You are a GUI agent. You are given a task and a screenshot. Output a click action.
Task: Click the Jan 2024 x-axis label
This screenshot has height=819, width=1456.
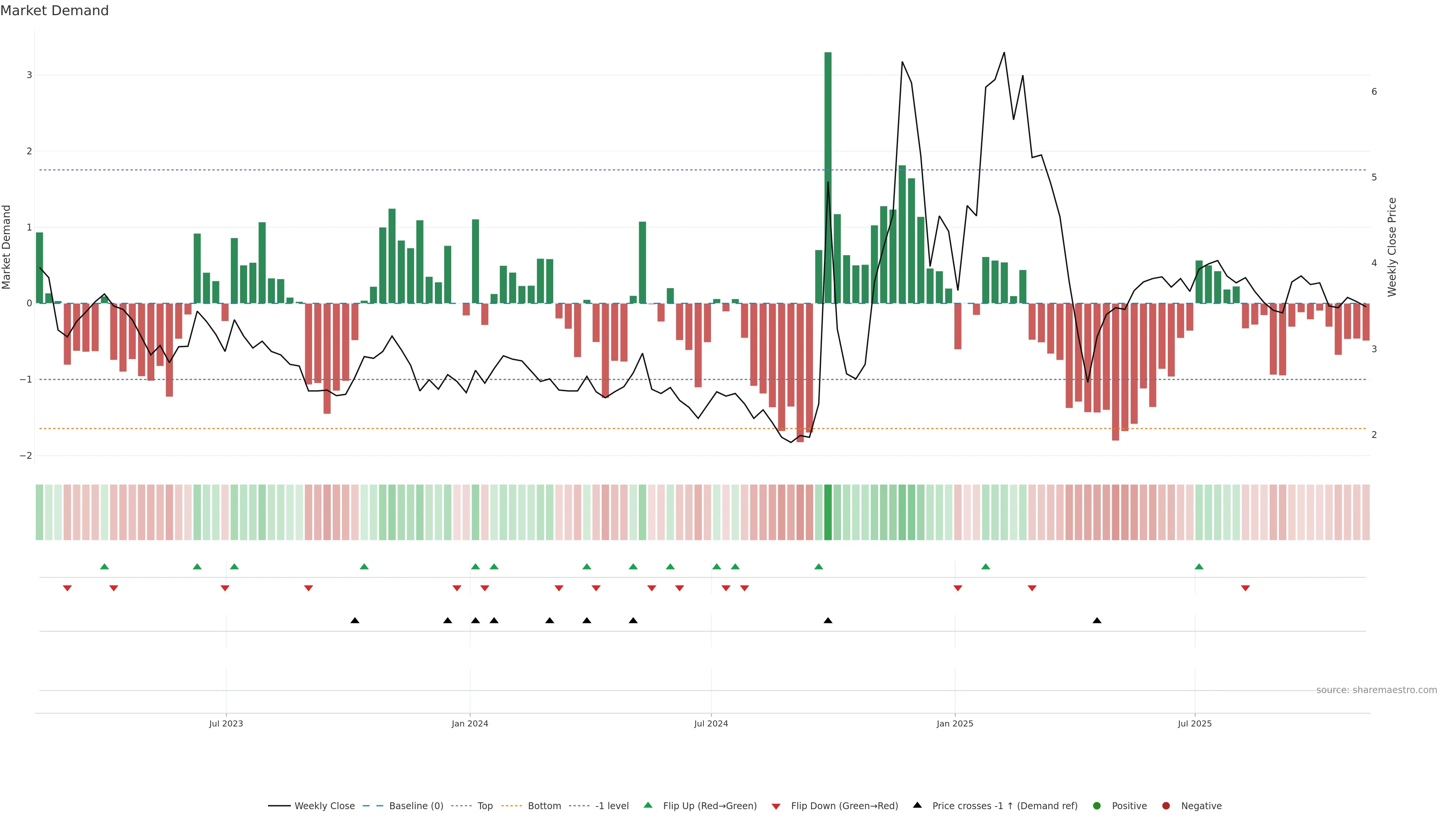click(470, 723)
